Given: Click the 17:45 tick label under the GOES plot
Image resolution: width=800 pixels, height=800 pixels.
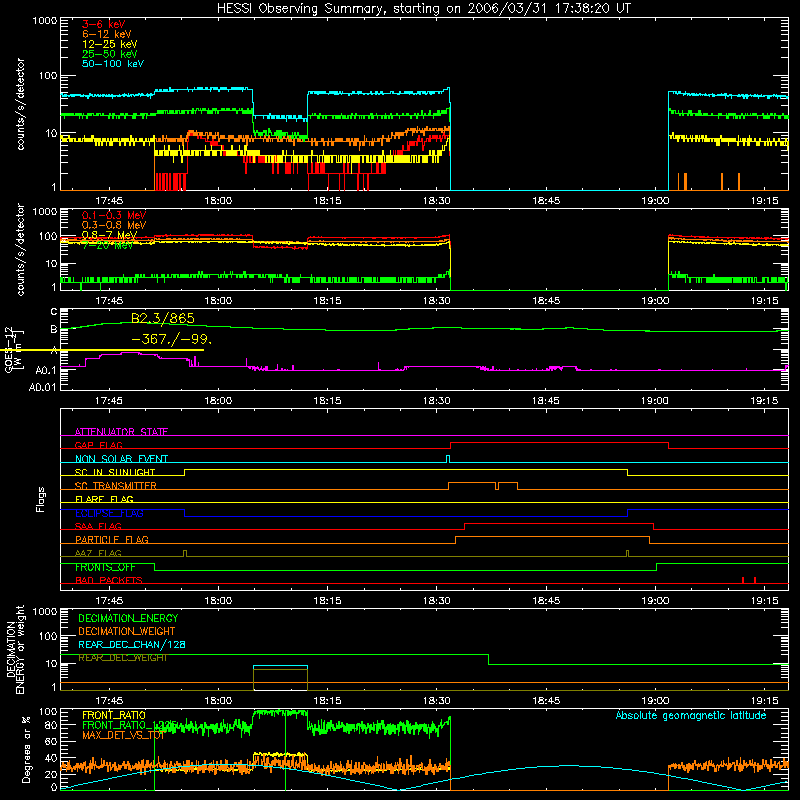Looking at the screenshot, I should click(x=109, y=401).
